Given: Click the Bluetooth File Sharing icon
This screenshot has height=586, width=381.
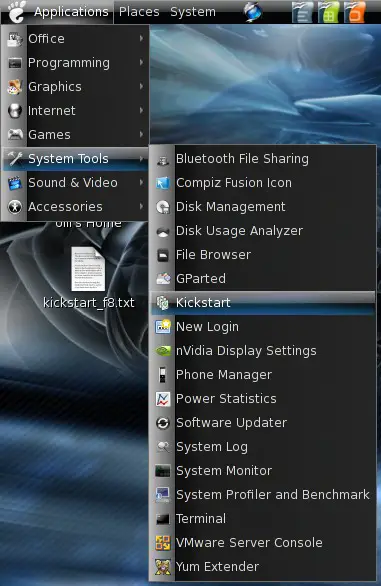Looking at the screenshot, I should click(x=163, y=160).
